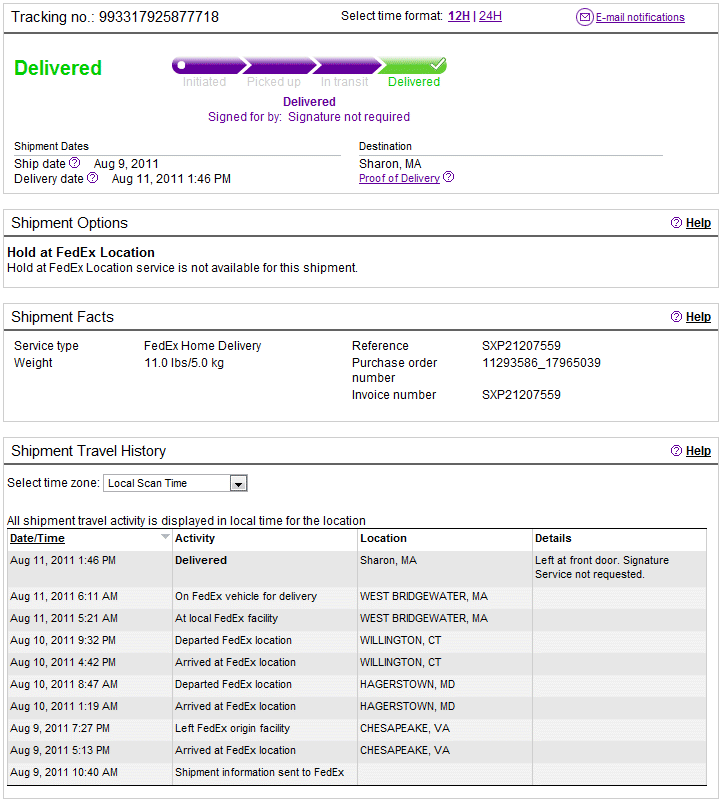Image resolution: width=722 pixels, height=803 pixels.
Task: Open the time zone dropdown arrow
Action: tap(238, 483)
